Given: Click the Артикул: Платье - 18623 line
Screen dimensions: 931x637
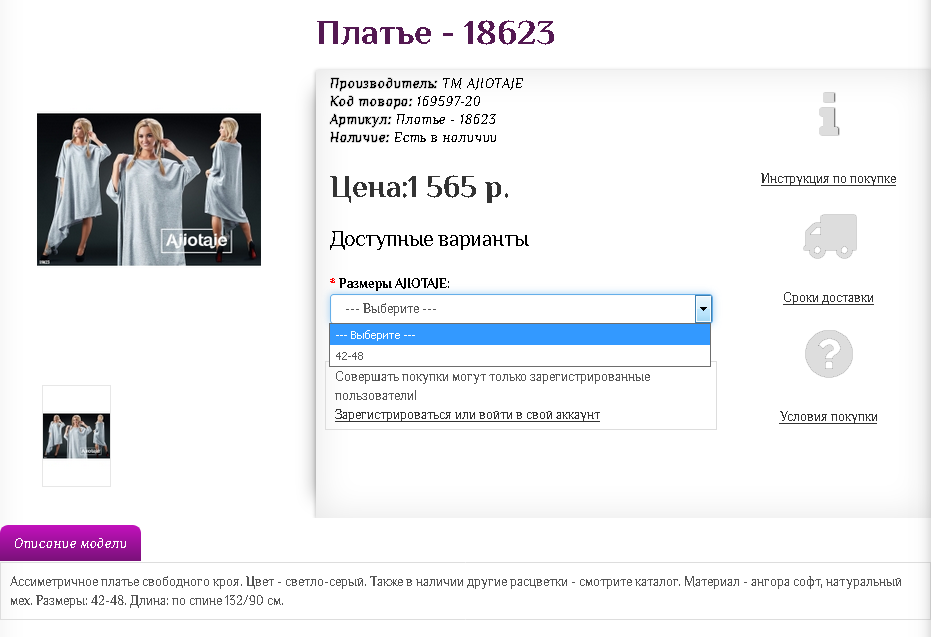Looking at the screenshot, I should tap(413, 119).
